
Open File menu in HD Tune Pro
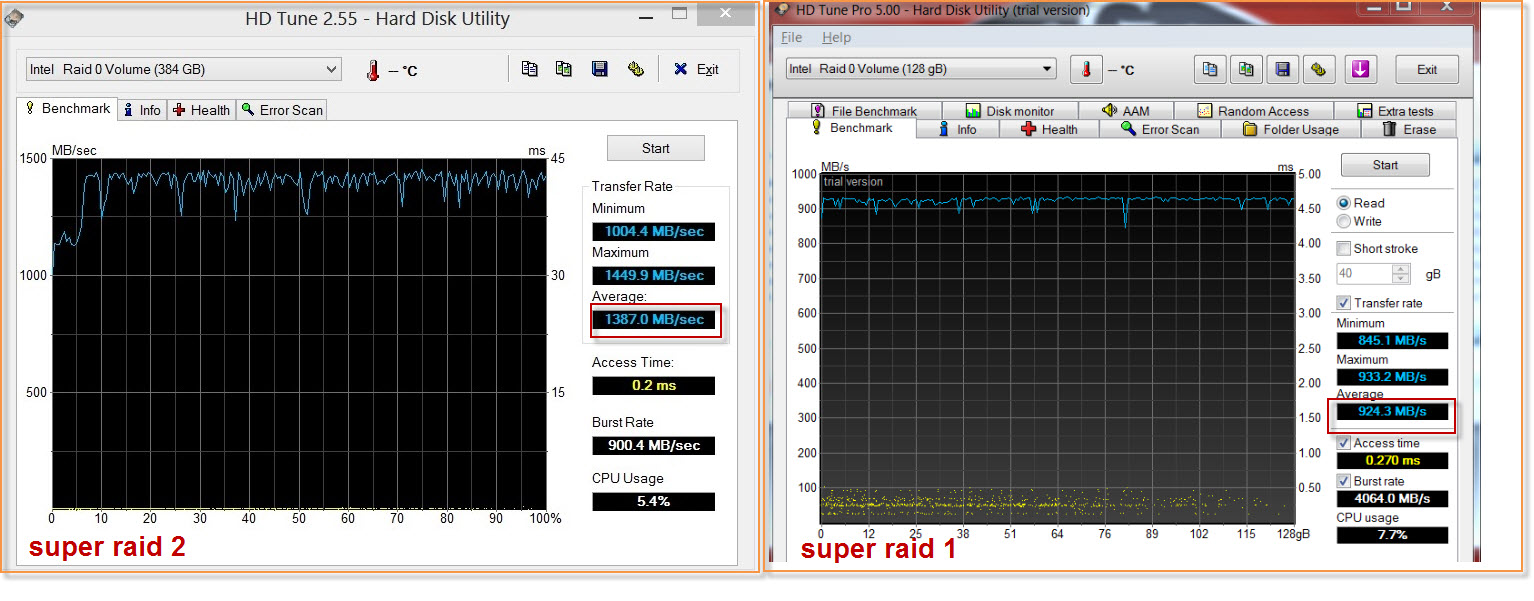791,37
